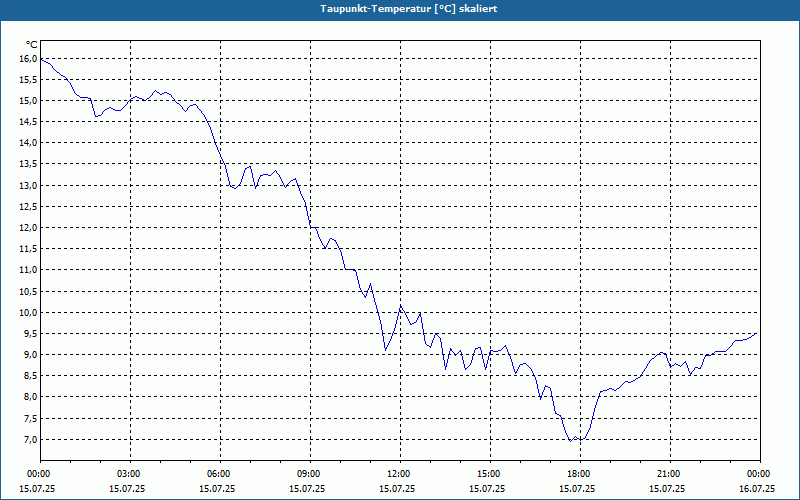Click the '15.07.25' date under 06:00

(217, 489)
